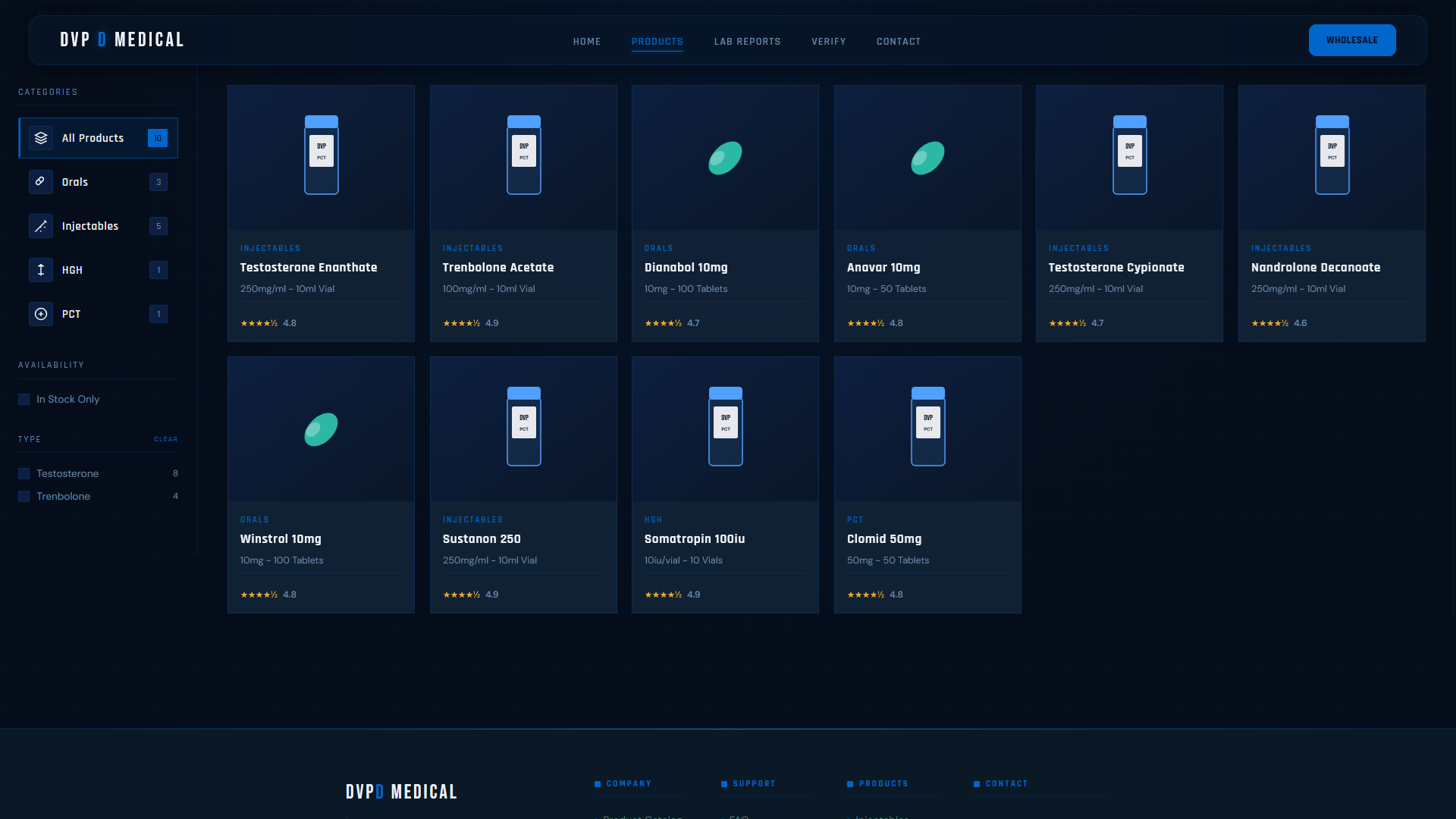The image size is (1456, 819).
Task: Filter by the Injectables category
Action: 99,226
